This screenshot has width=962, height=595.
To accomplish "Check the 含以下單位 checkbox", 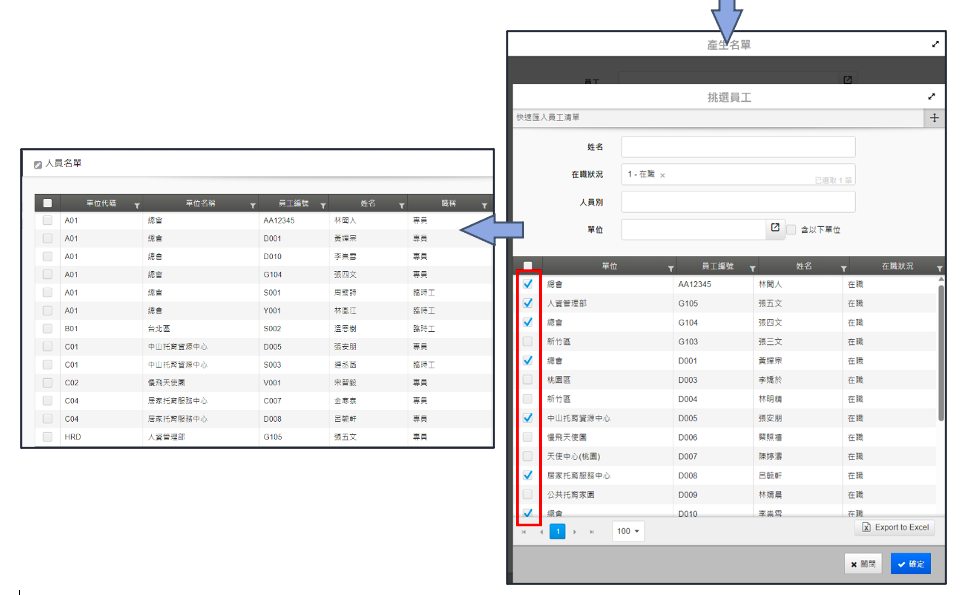I will (x=791, y=230).
